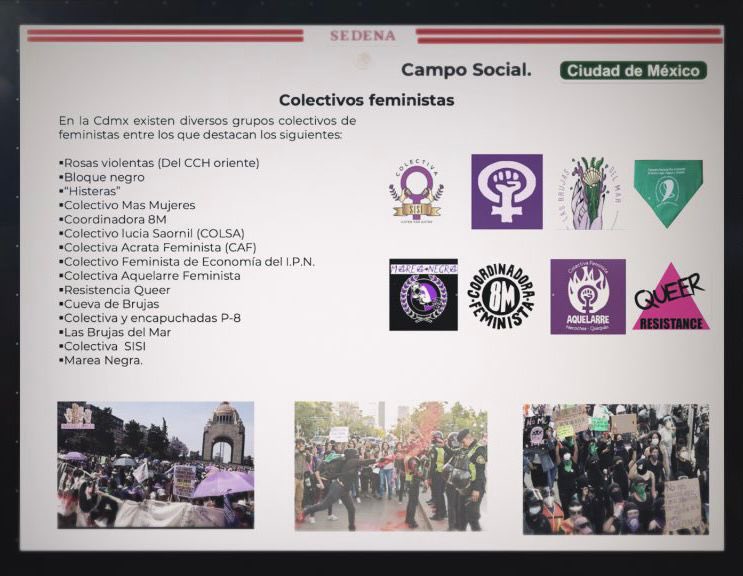The height and width of the screenshot is (576, 743).
Task: Click the Ciudad de México green badge
Action: (x=634, y=71)
